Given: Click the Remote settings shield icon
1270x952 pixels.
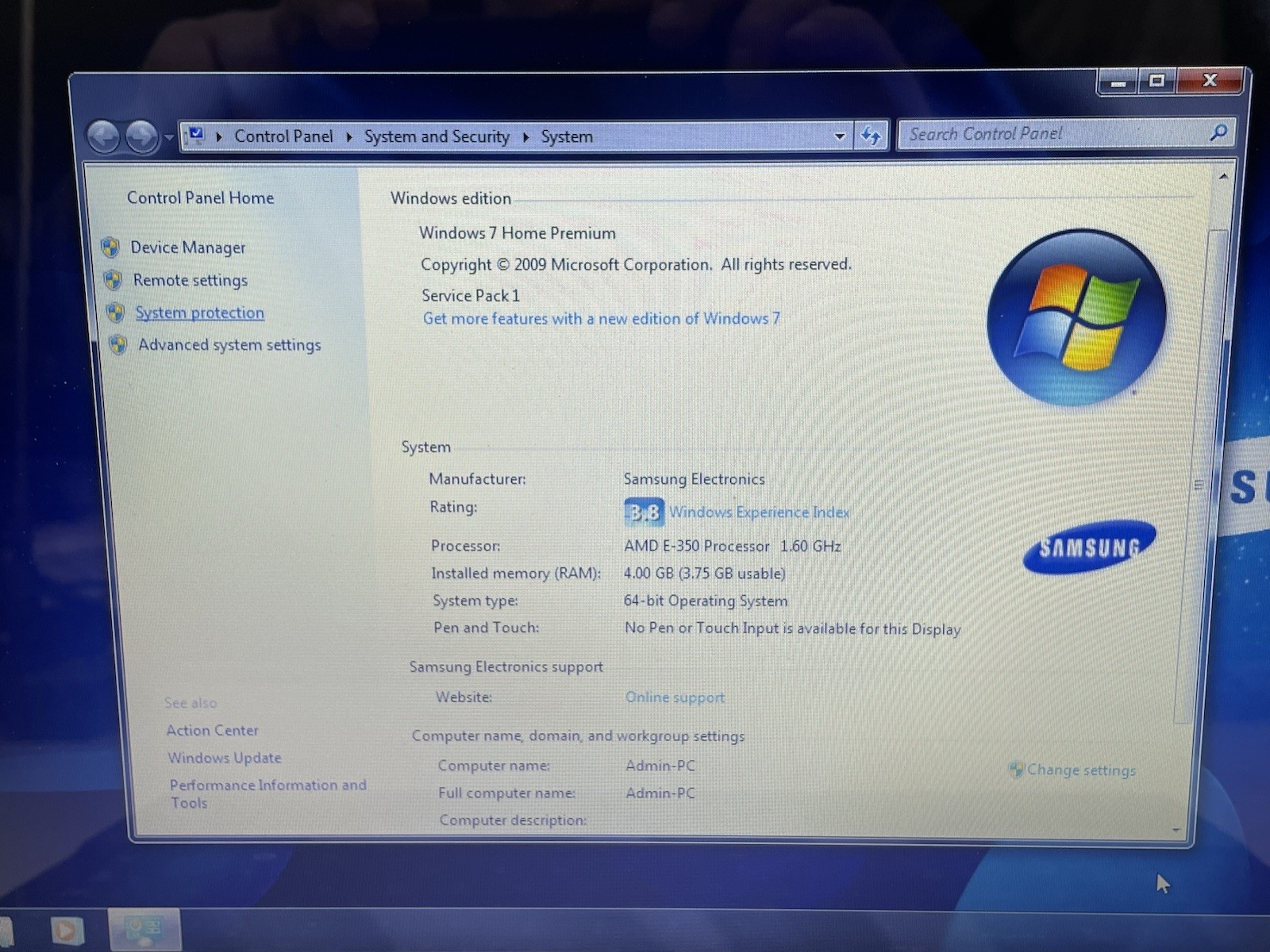Looking at the screenshot, I should tap(113, 280).
